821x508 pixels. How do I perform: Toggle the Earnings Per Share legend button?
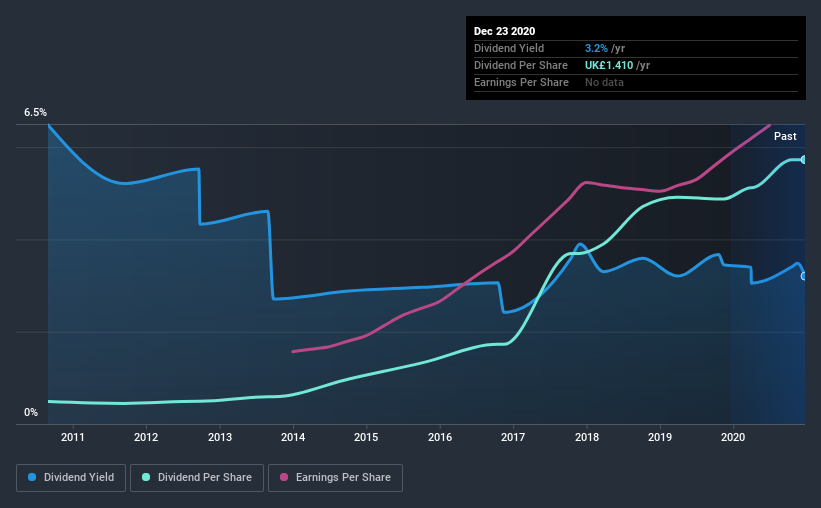tap(335, 478)
